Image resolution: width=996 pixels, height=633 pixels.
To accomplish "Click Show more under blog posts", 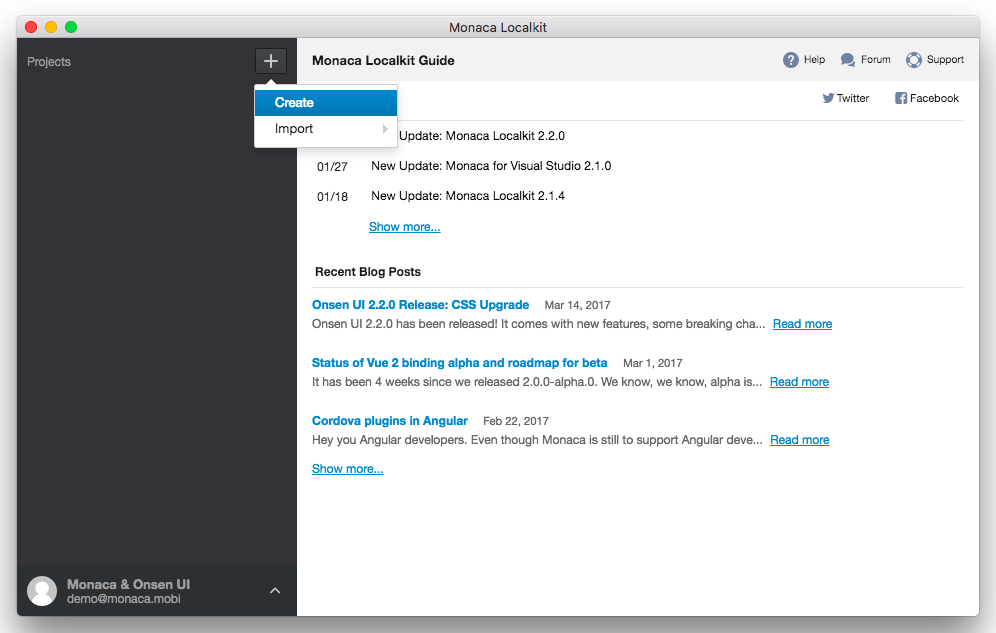I will [x=347, y=469].
